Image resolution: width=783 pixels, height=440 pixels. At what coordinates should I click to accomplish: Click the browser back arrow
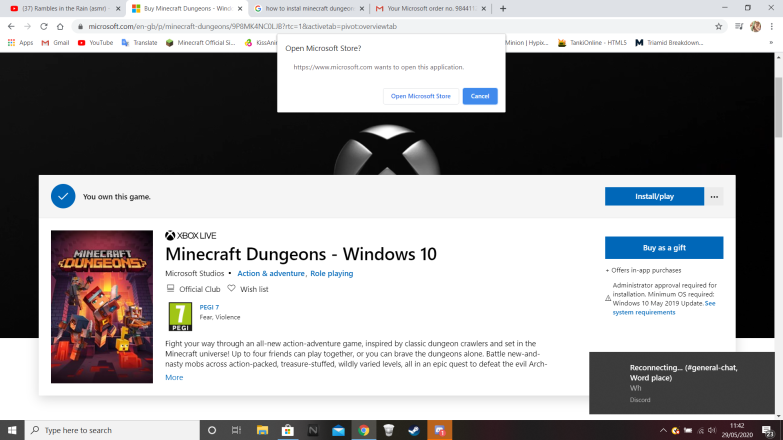[11, 26]
